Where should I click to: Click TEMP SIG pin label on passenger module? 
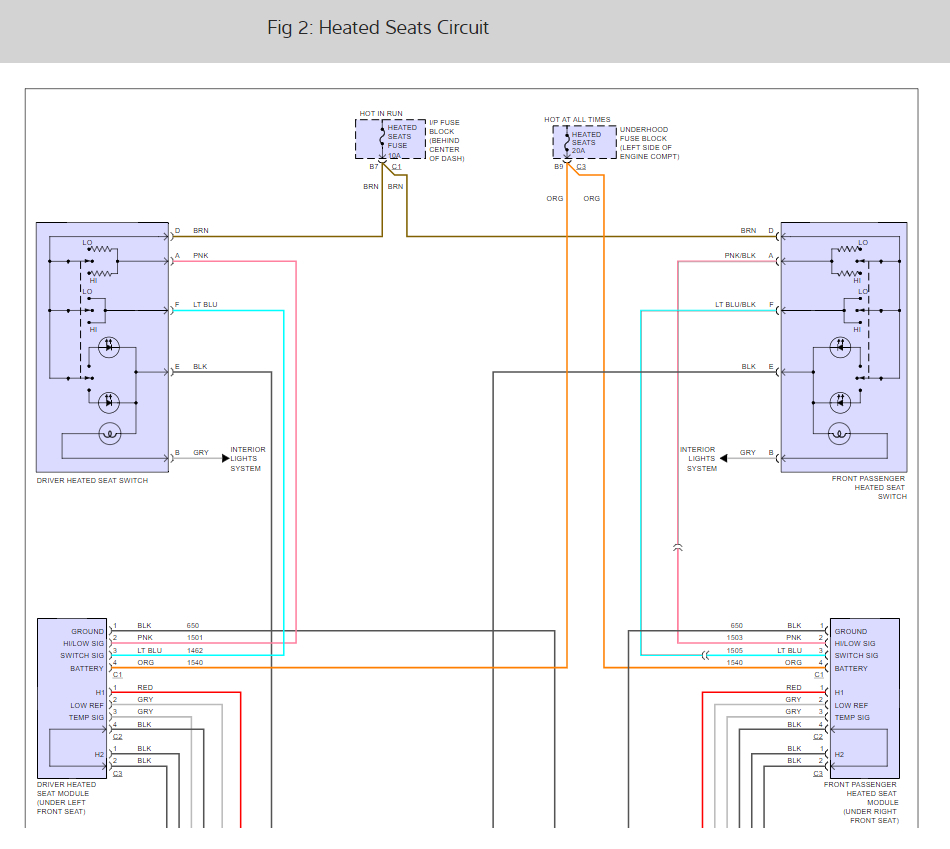pos(851,717)
